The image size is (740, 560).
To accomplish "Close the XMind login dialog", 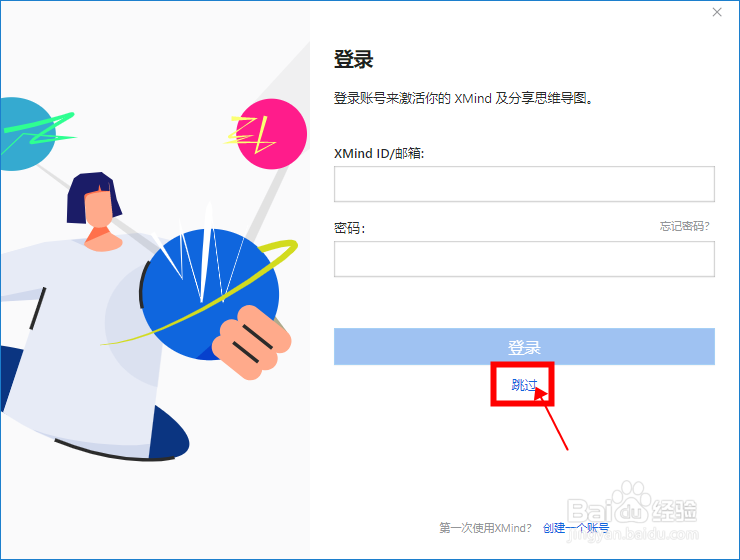I will (x=716, y=12).
